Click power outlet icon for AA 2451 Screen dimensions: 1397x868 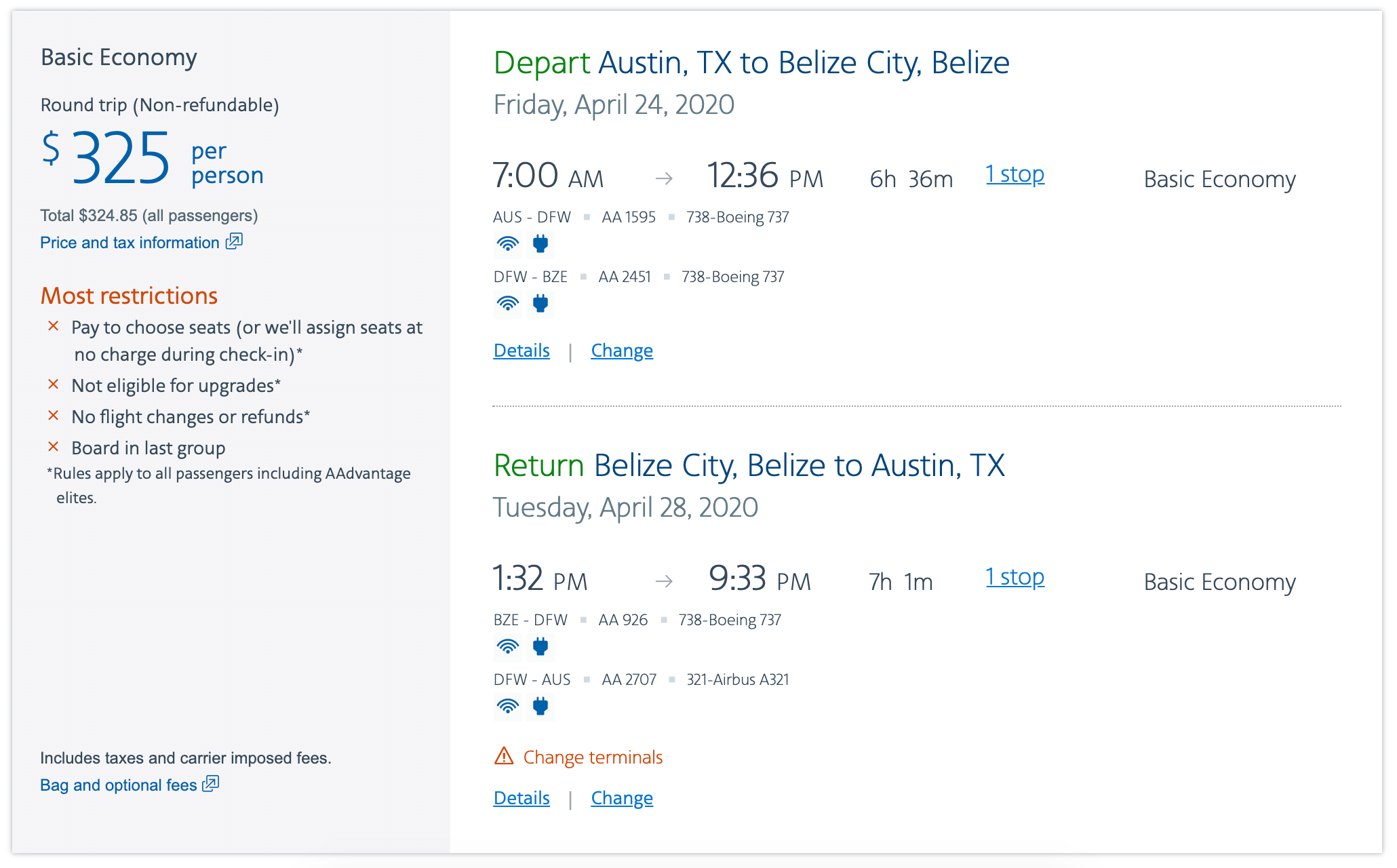(540, 304)
